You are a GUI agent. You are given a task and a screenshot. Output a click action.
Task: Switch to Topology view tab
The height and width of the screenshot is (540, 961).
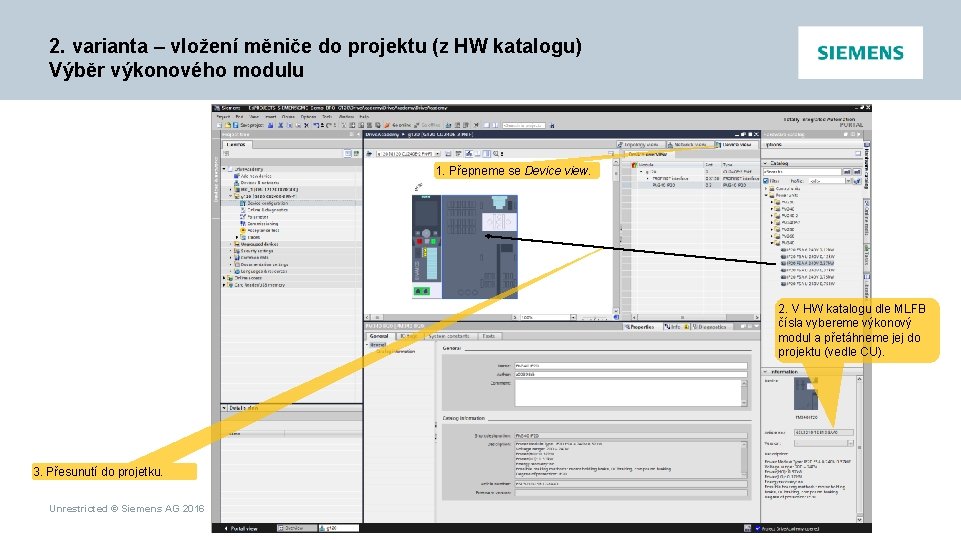[x=640, y=145]
